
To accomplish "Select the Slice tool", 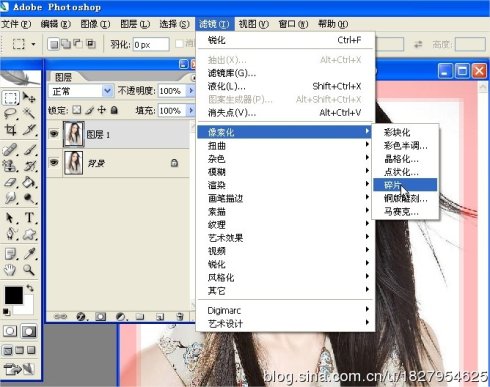I will click(29, 130).
